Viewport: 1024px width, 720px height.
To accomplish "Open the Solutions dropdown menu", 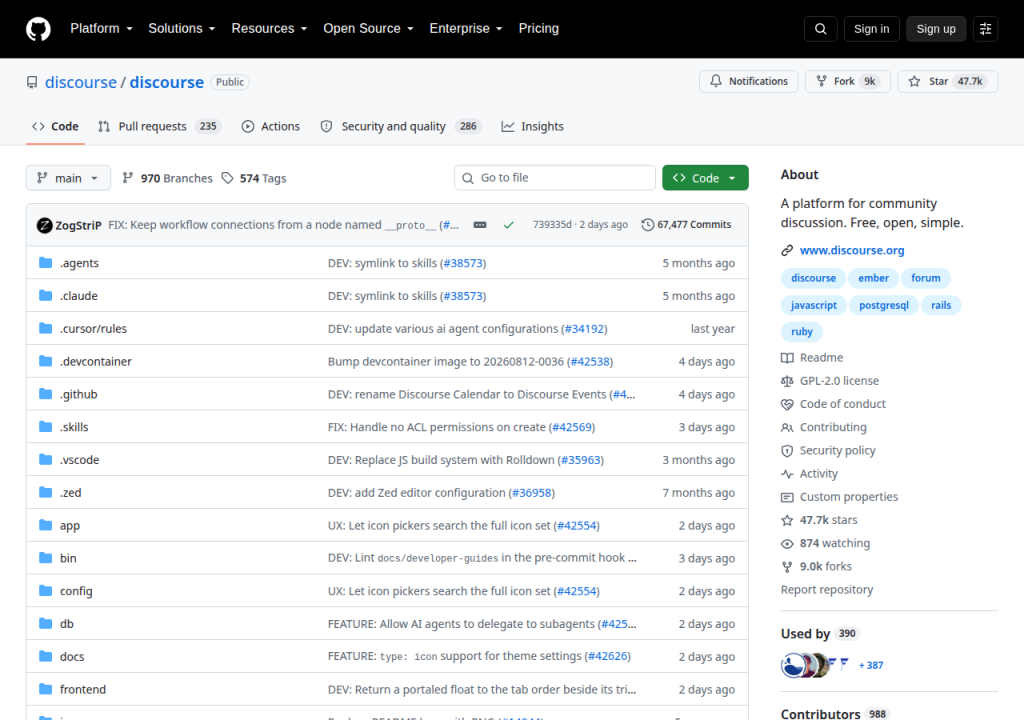I will coord(182,29).
